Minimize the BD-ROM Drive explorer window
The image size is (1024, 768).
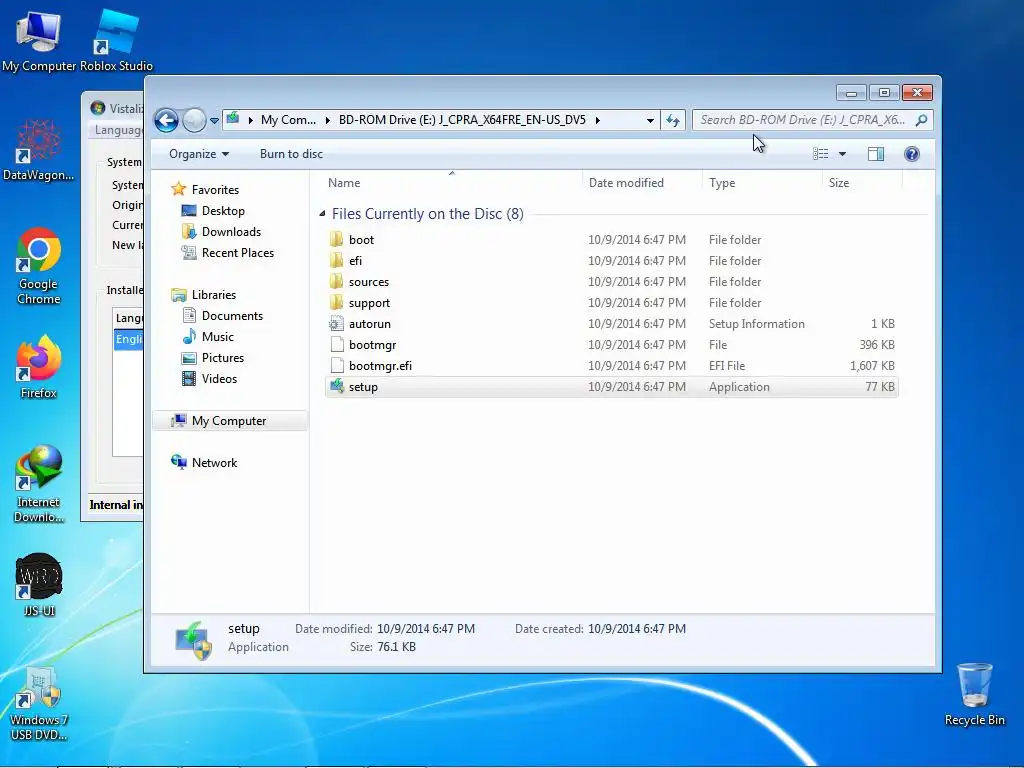[x=851, y=93]
